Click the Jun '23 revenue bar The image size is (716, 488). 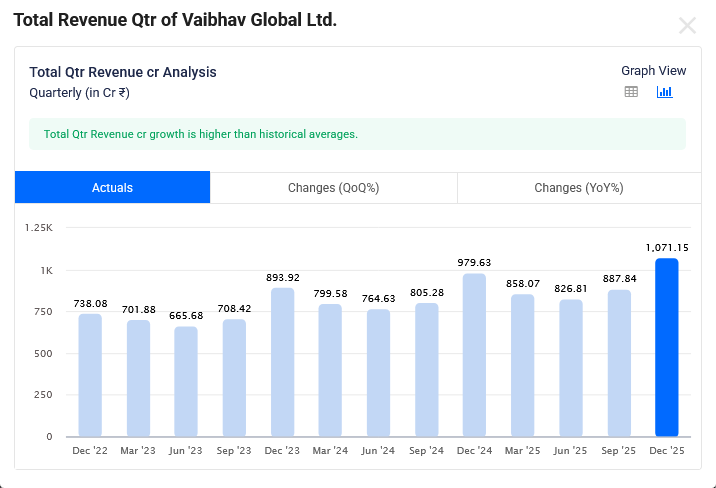click(186, 382)
